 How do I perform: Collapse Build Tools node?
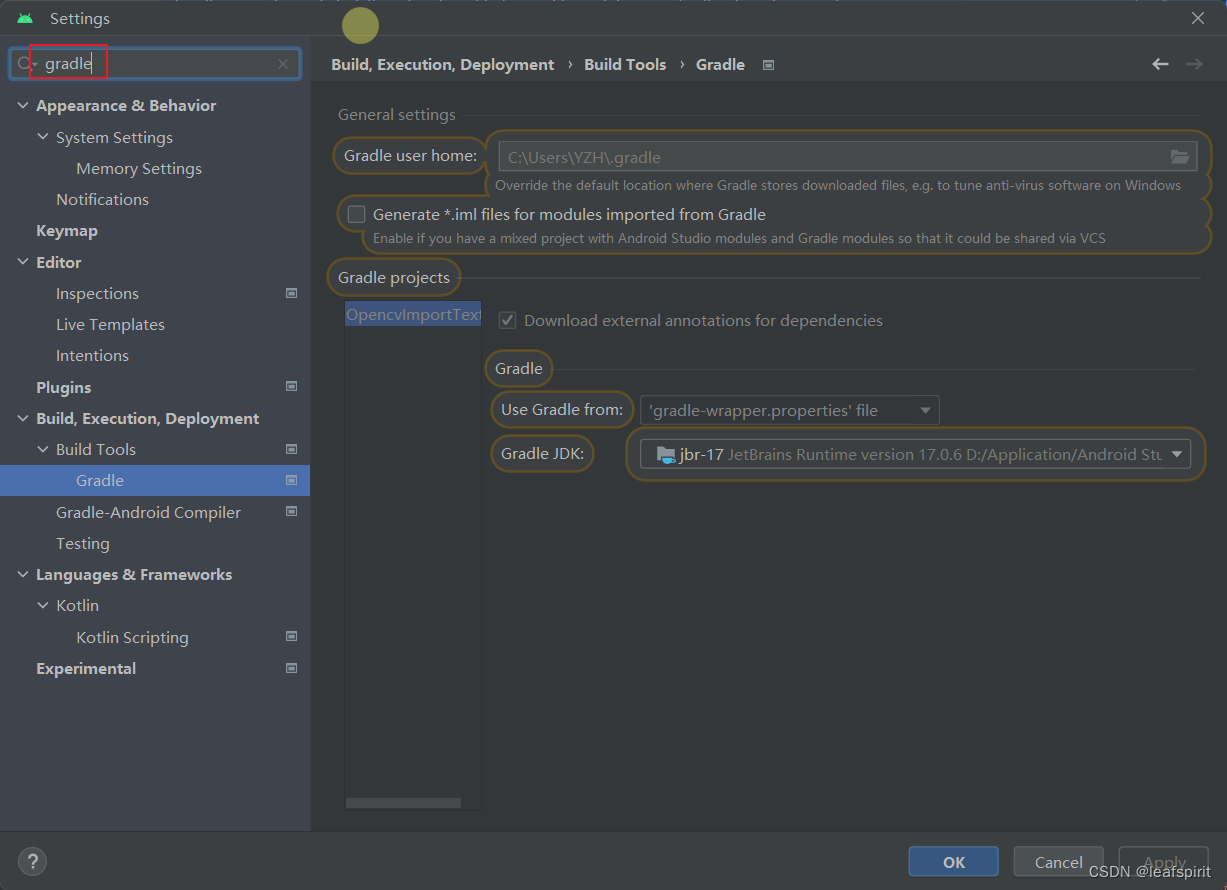click(43, 449)
